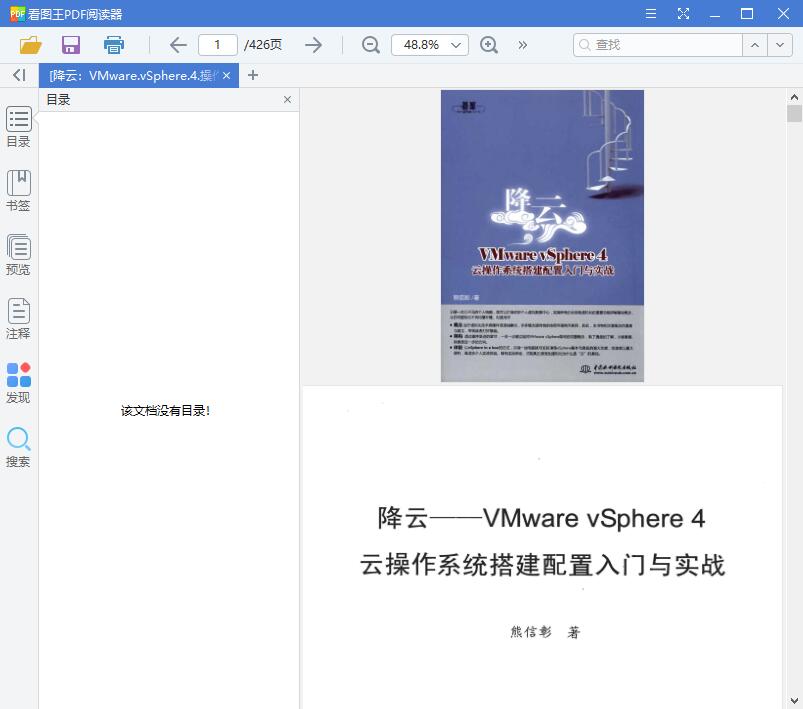Click the title text 降云——VMware vSphere 4
The image size is (803, 709).
click(x=541, y=518)
